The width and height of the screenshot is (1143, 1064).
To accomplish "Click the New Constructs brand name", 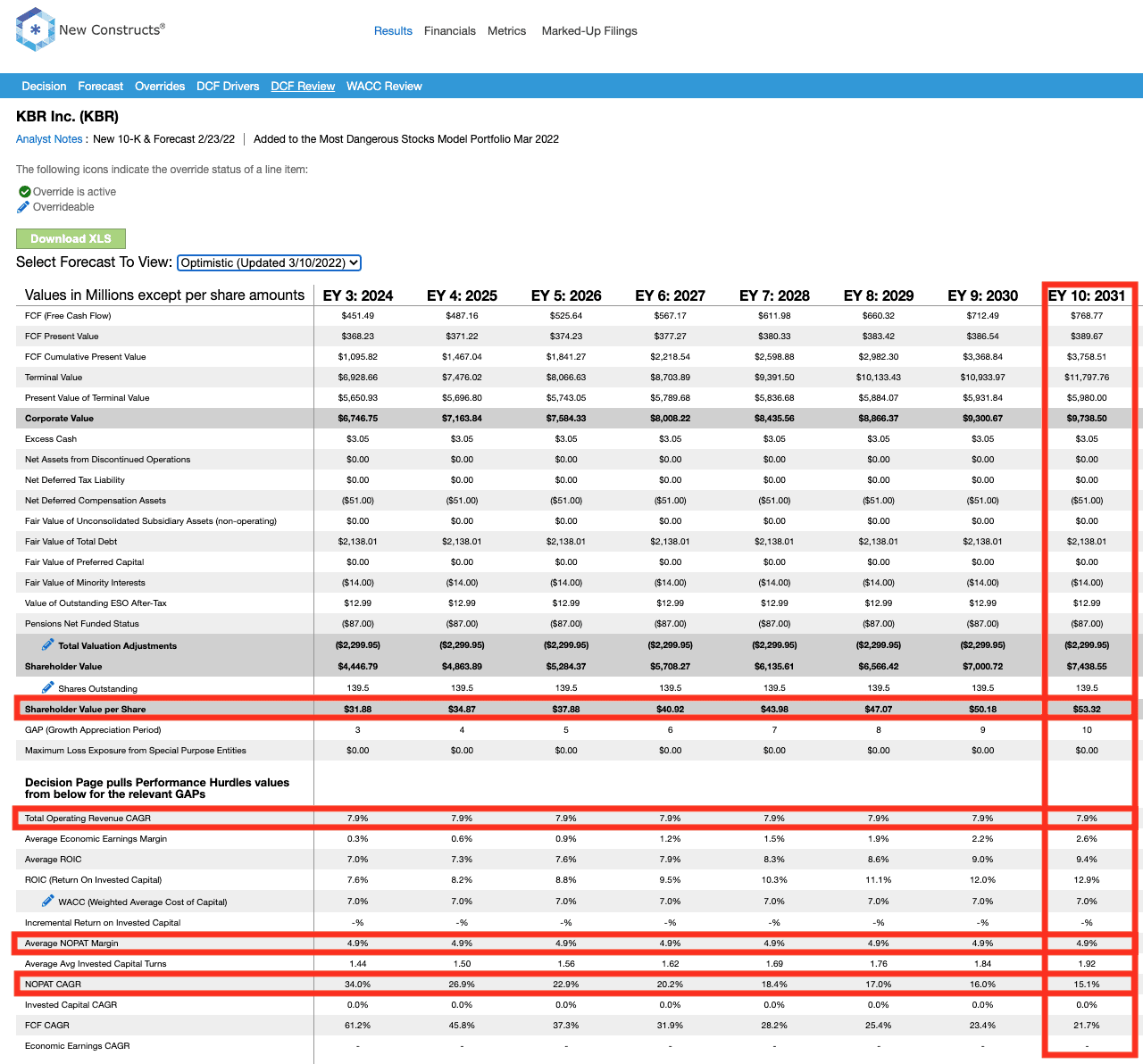I will (x=112, y=29).
